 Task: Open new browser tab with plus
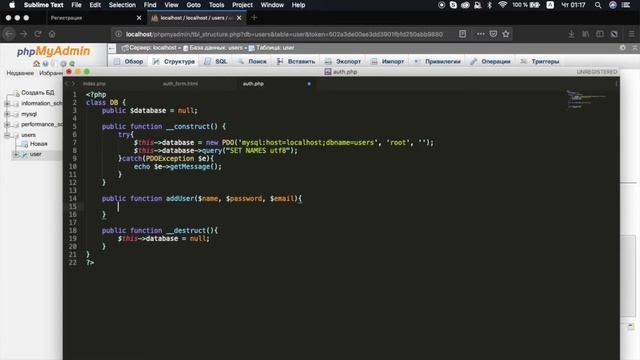pyautogui.click(x=254, y=18)
